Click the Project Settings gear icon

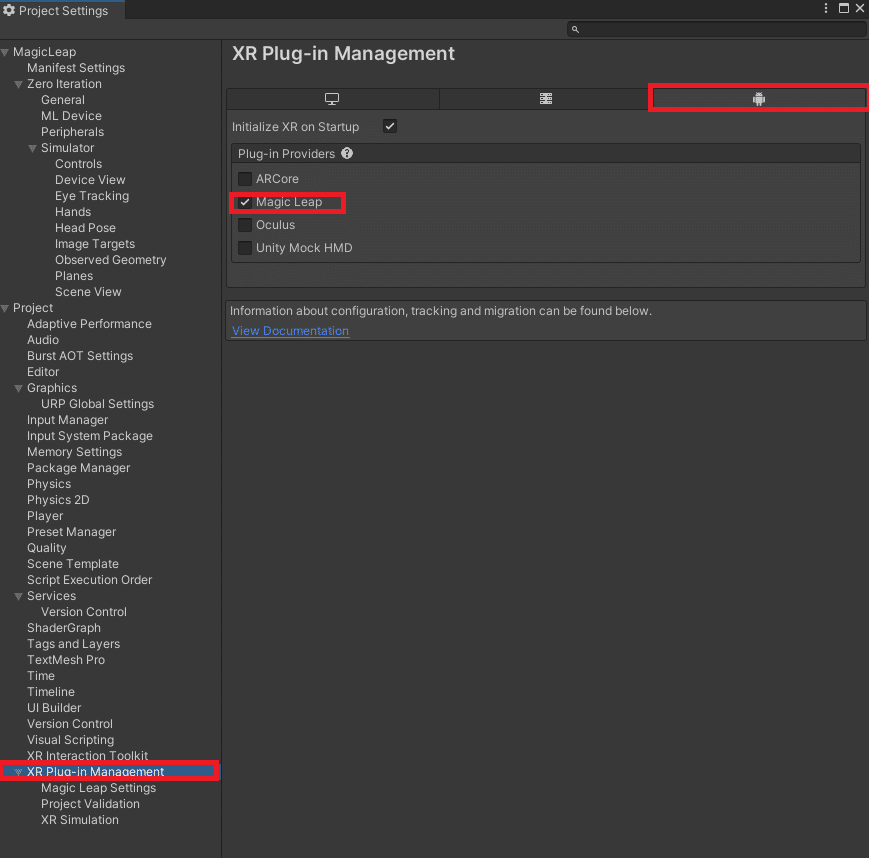click(x=9, y=10)
